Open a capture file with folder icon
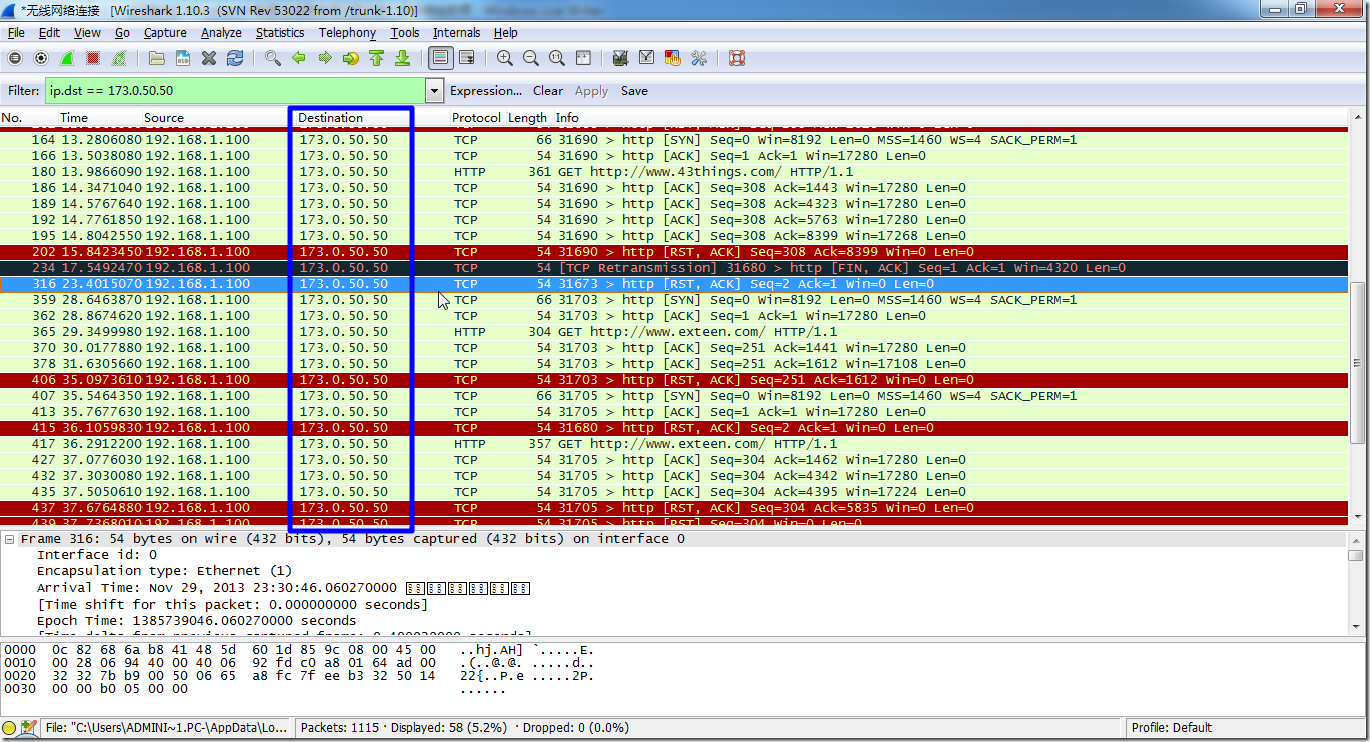 tap(157, 59)
